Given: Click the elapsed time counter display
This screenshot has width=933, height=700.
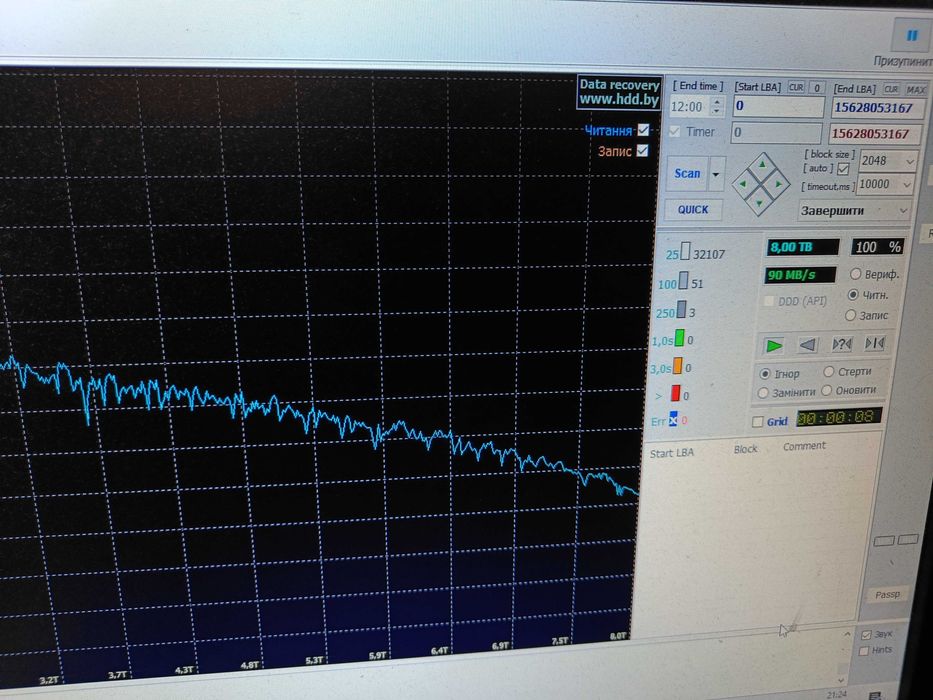Looking at the screenshot, I should tap(839, 417).
